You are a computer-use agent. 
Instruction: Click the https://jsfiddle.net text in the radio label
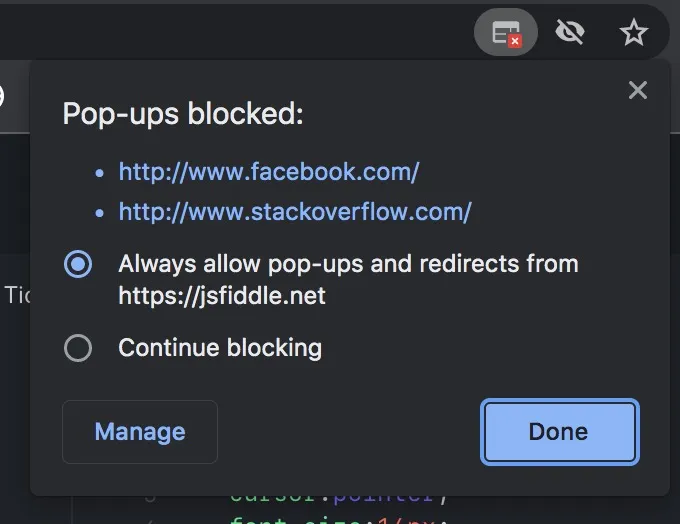pos(222,296)
